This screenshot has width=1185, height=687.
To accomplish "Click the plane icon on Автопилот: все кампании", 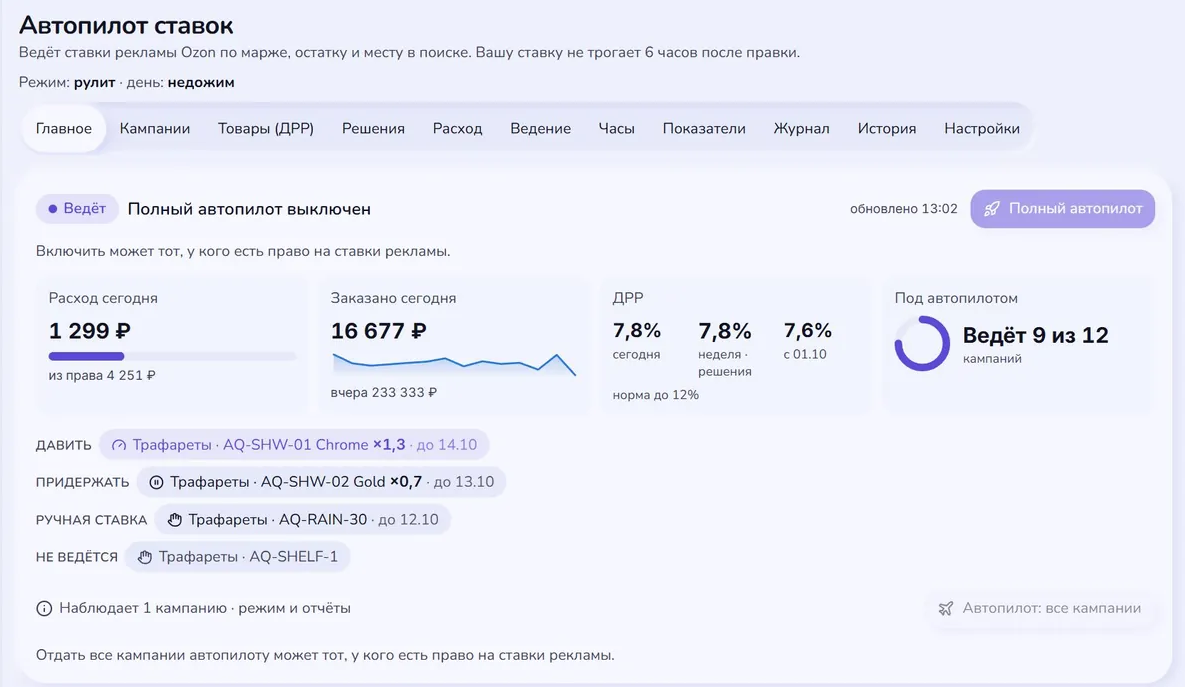I will click(x=945, y=608).
